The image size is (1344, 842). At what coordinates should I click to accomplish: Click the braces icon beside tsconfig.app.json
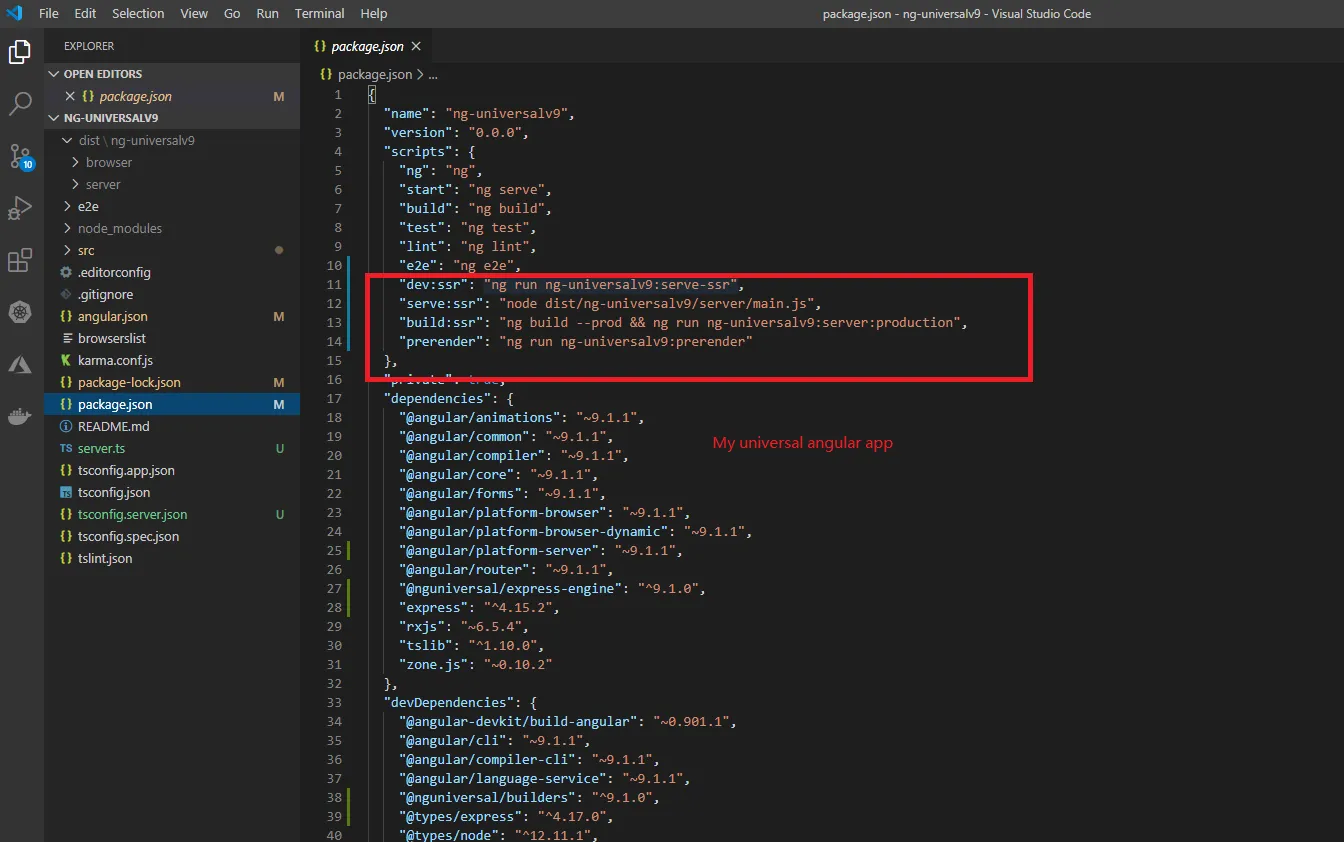(x=66, y=471)
